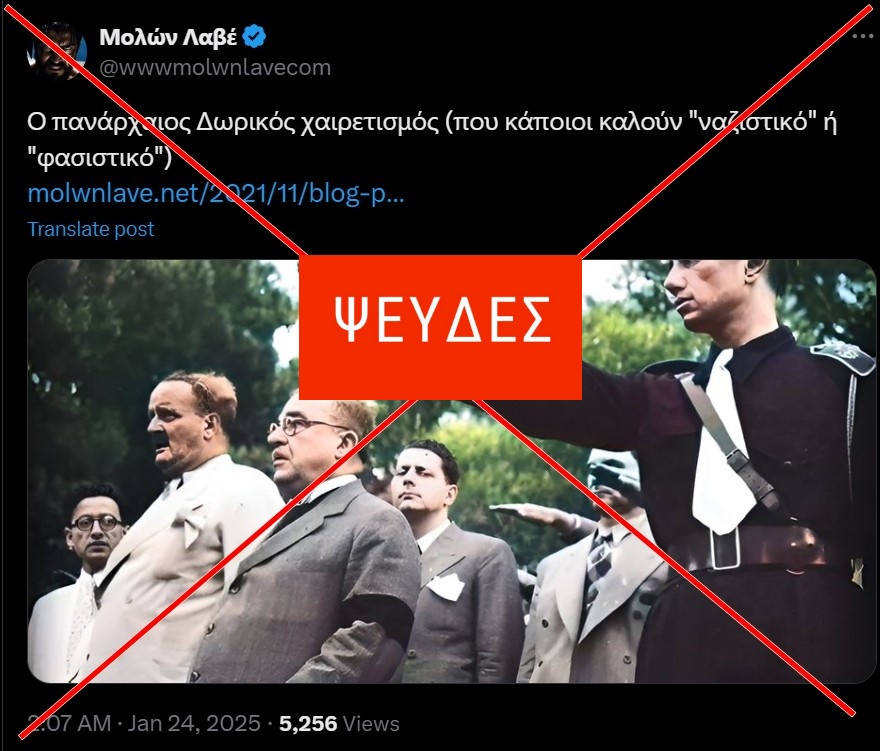Open the three-dot more options menu
Viewport: 880px width, 751px height.
pyautogui.click(x=863, y=36)
